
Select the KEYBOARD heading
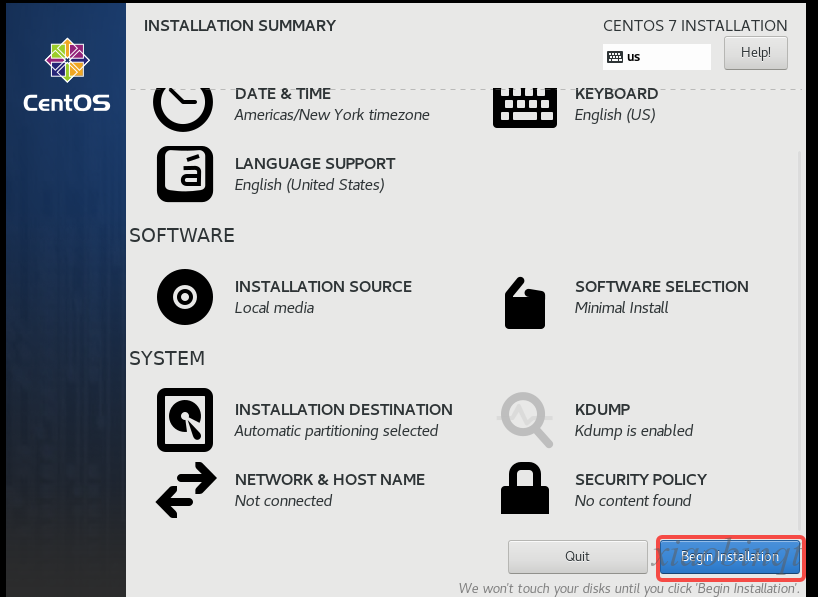pyautogui.click(x=616, y=94)
